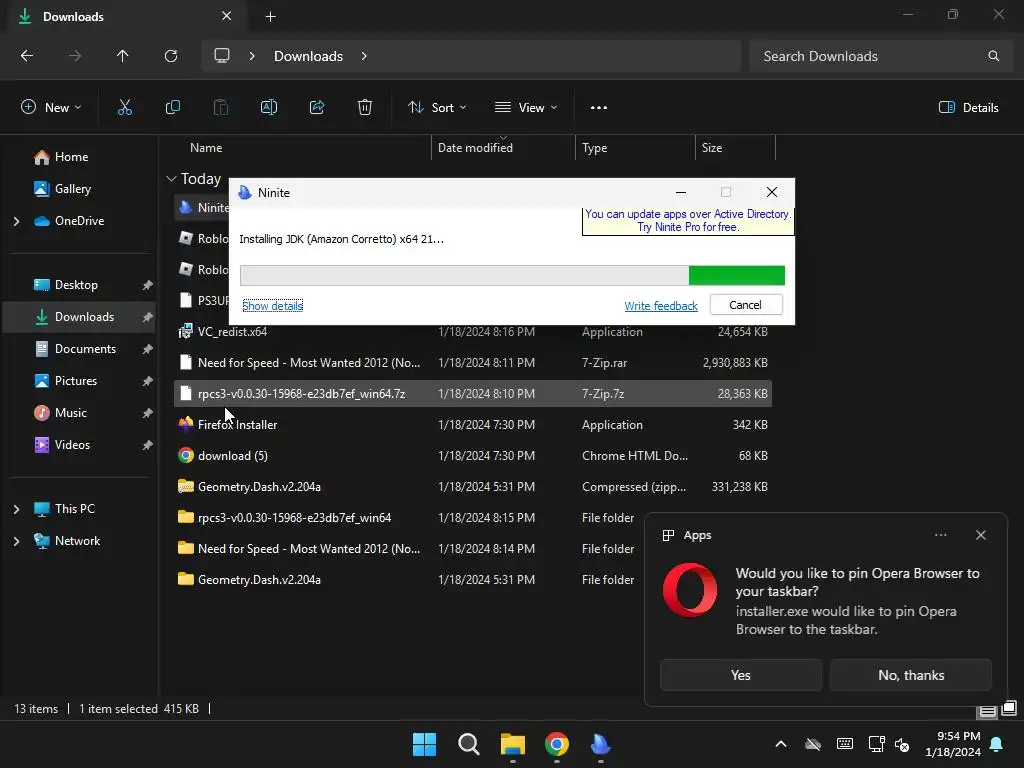Sort by Date modified column header
Screen dimensions: 1024x768
tap(503, 148)
